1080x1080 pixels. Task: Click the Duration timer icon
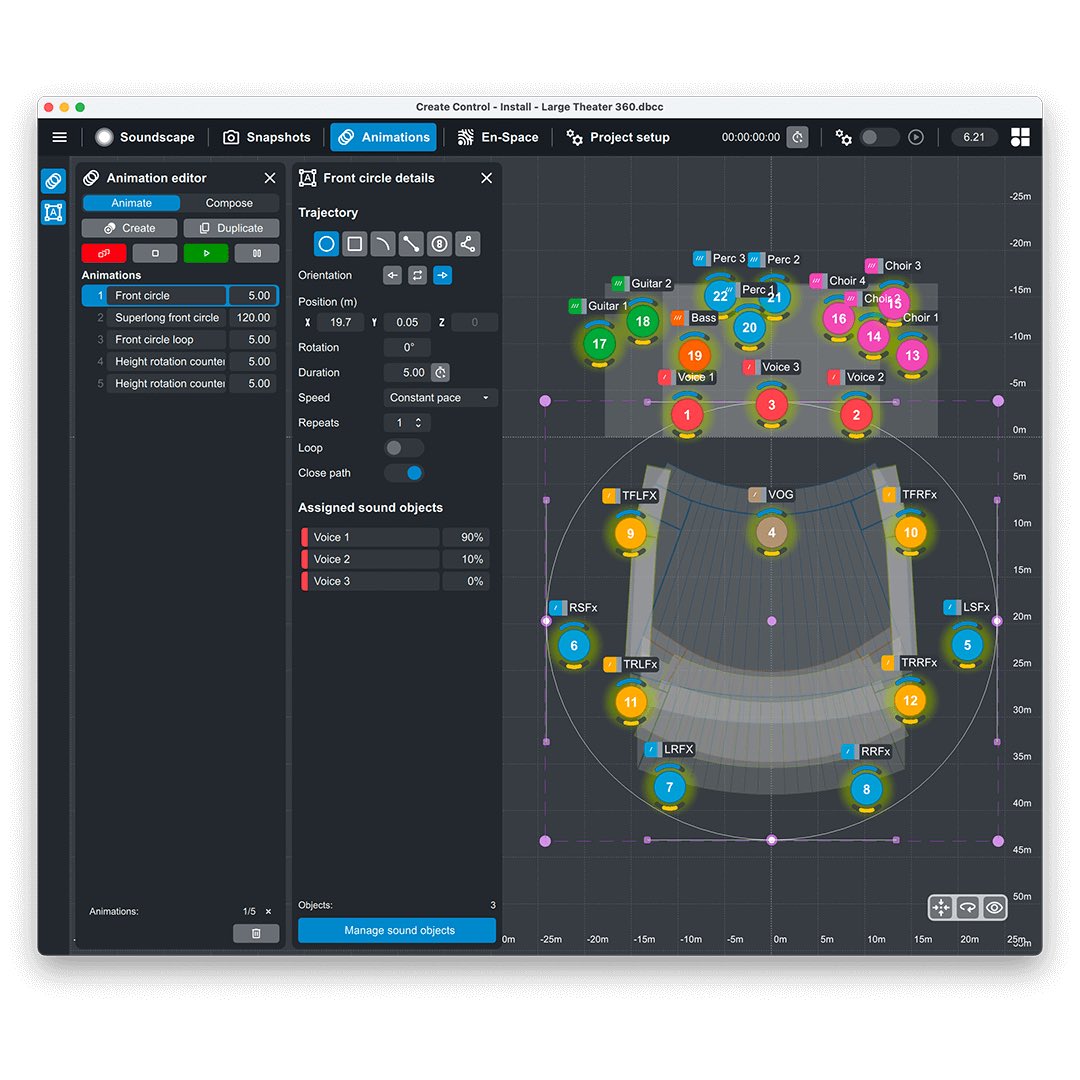(440, 373)
